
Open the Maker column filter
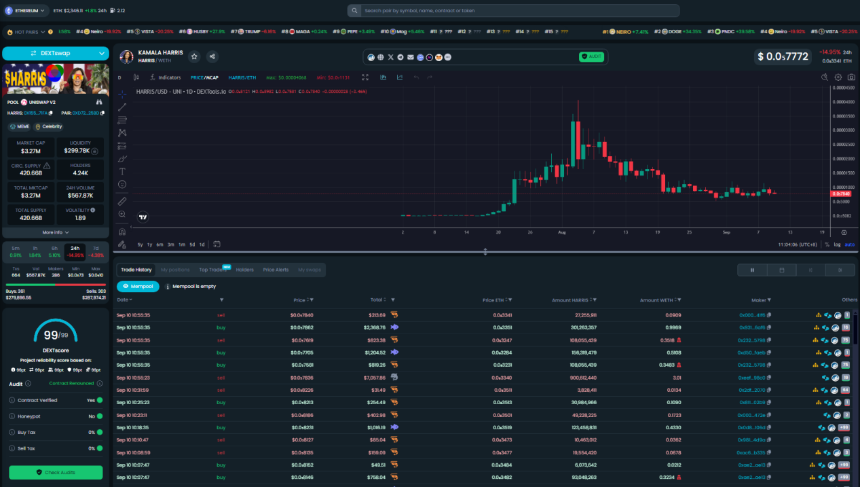coord(769,300)
